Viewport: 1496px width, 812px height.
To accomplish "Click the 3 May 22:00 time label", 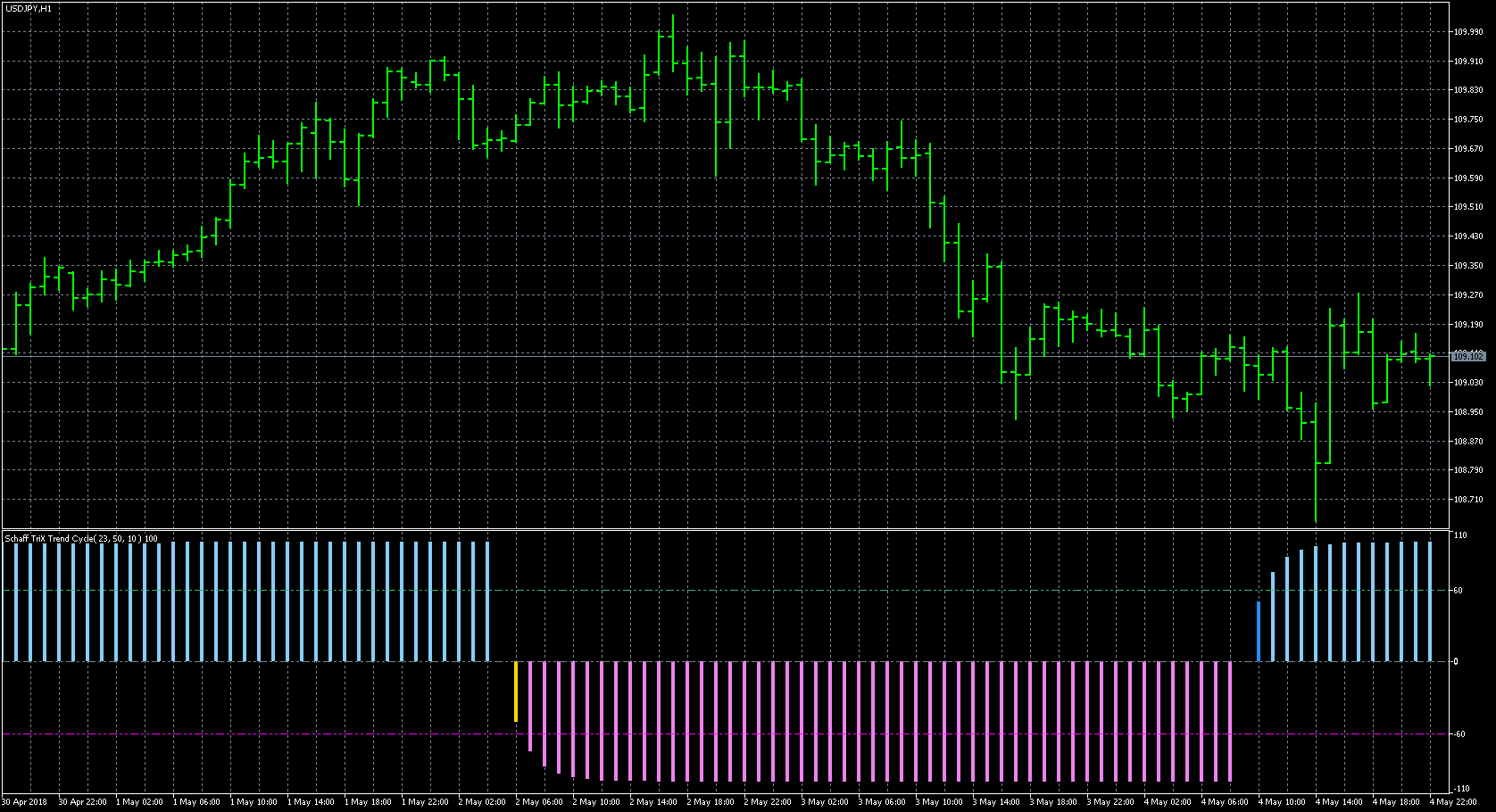I will (x=1110, y=802).
